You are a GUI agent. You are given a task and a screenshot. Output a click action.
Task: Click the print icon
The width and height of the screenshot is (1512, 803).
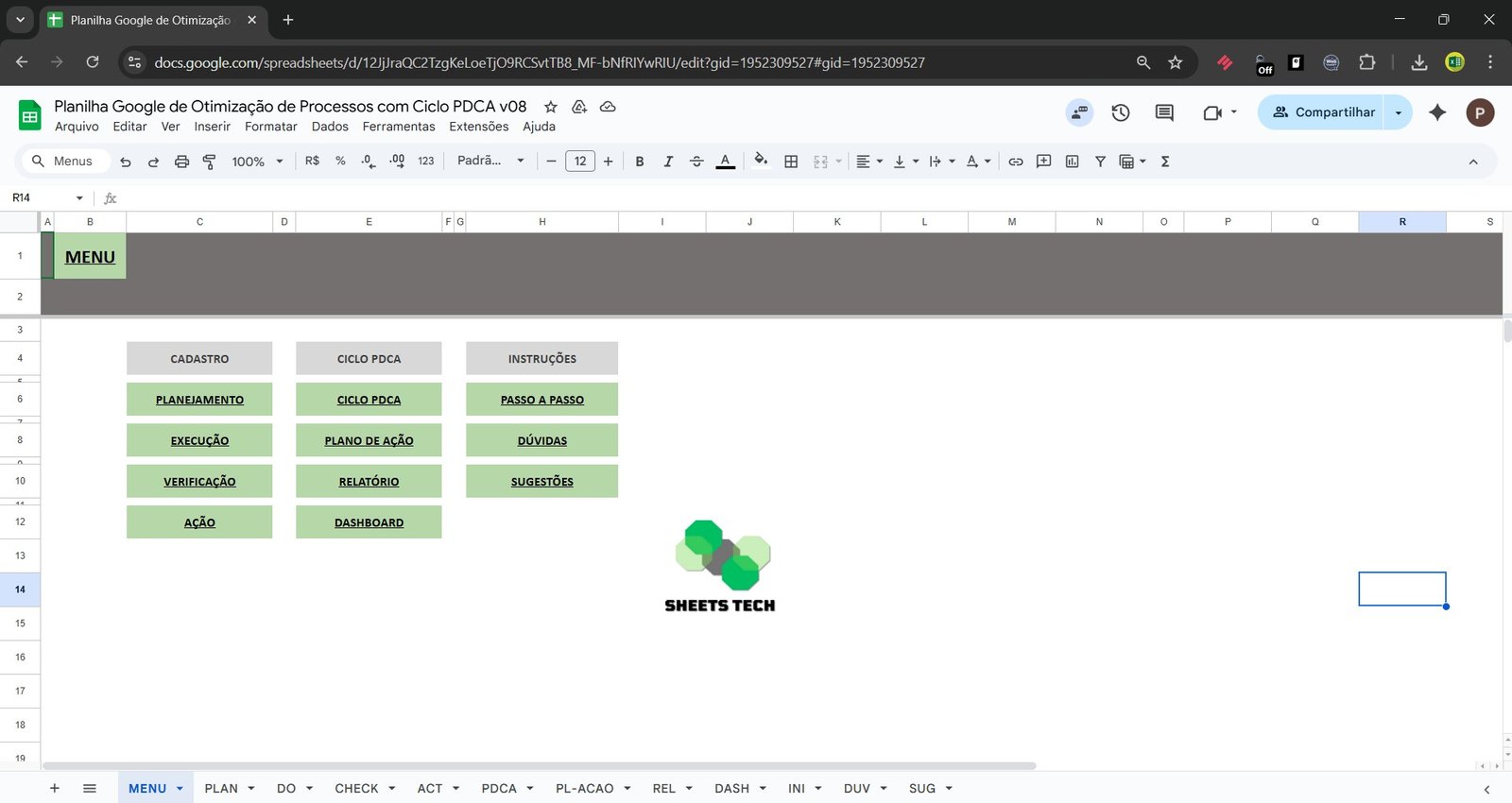pyautogui.click(x=181, y=162)
